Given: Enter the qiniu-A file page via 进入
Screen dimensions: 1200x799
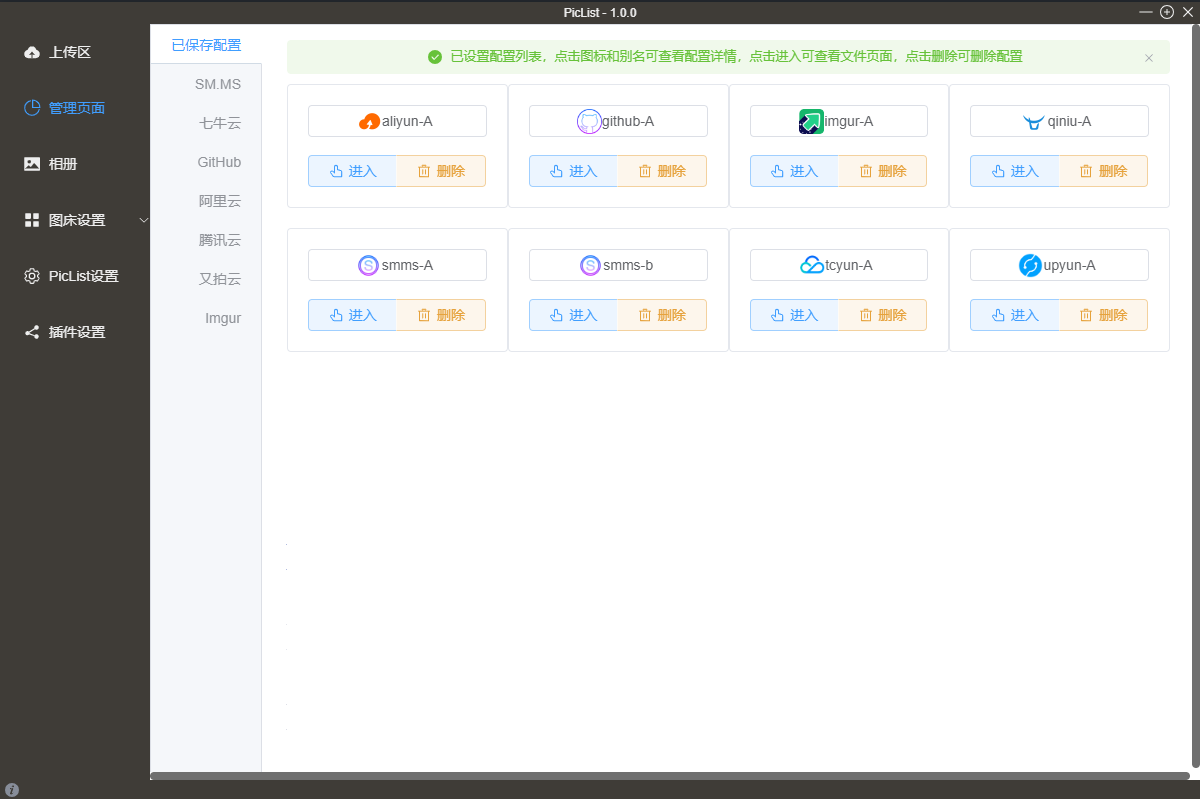Looking at the screenshot, I should coord(1014,171).
